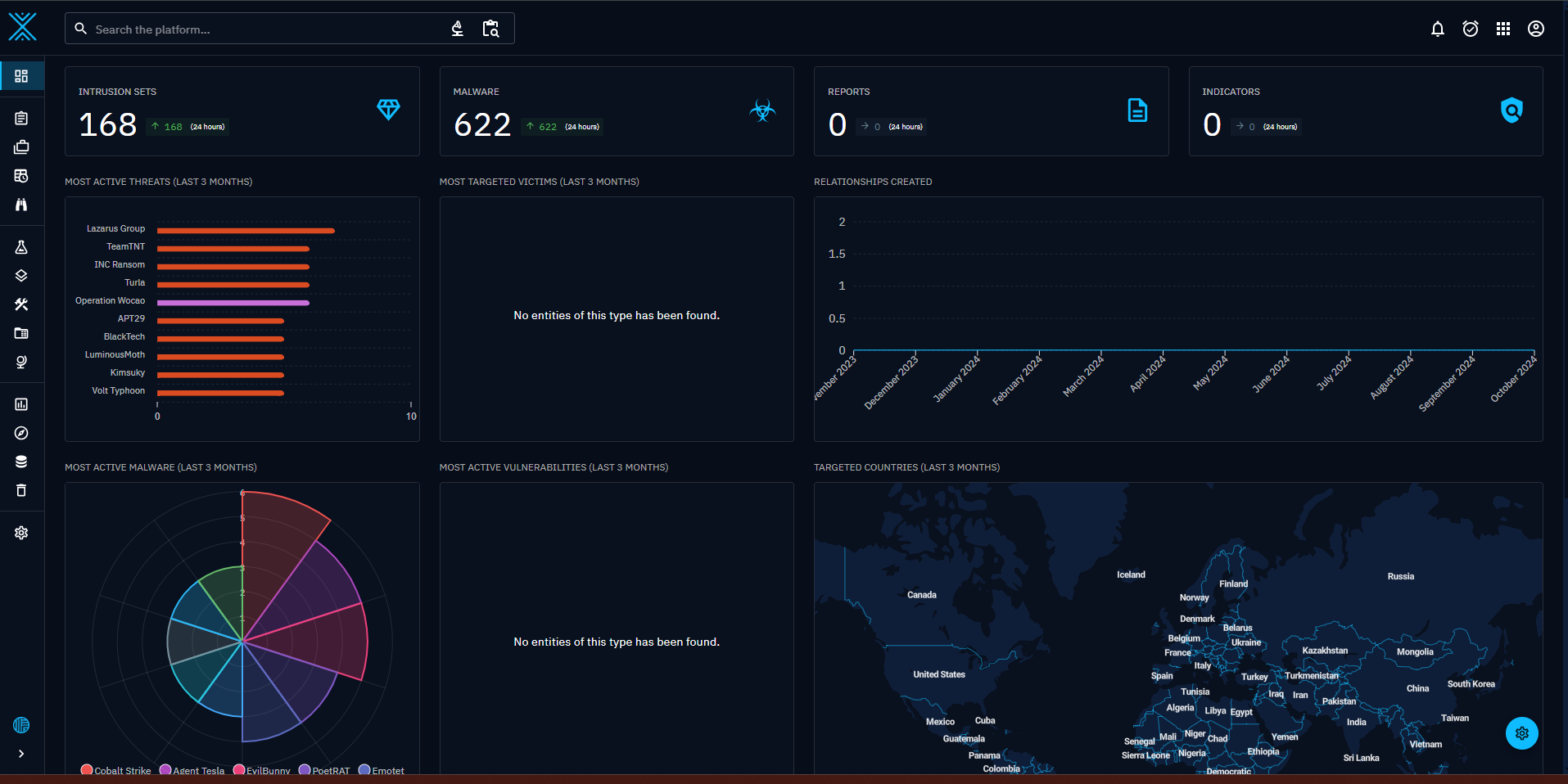Screen dimensions: 1568x784
Task: Open the Trash sidebar icon
Action: coord(21,490)
